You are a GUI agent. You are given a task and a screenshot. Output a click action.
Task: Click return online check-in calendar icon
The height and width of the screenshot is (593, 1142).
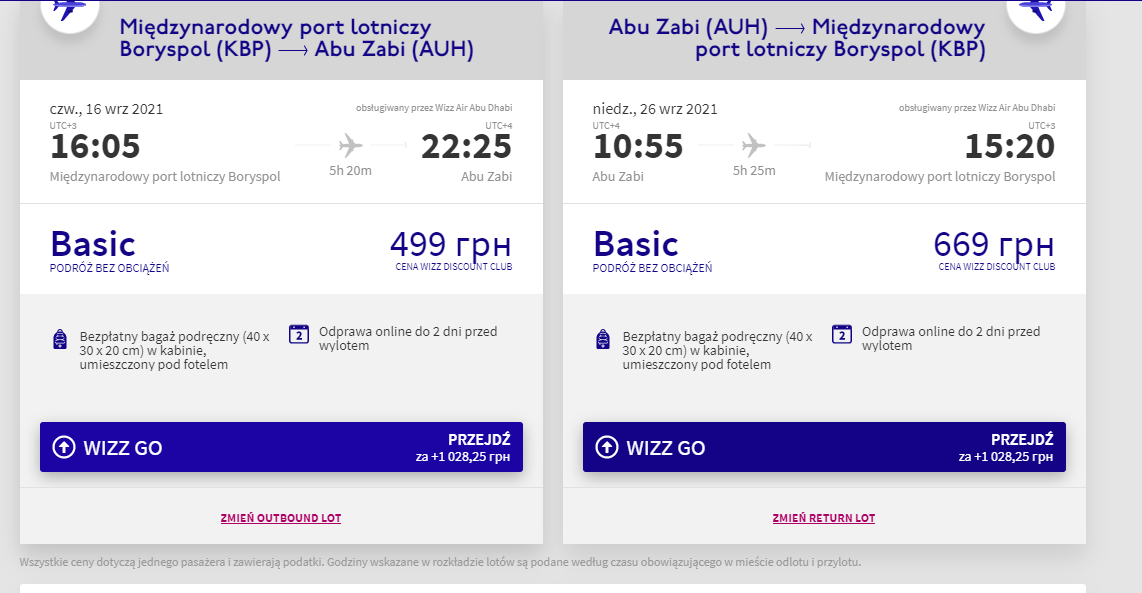click(x=842, y=334)
